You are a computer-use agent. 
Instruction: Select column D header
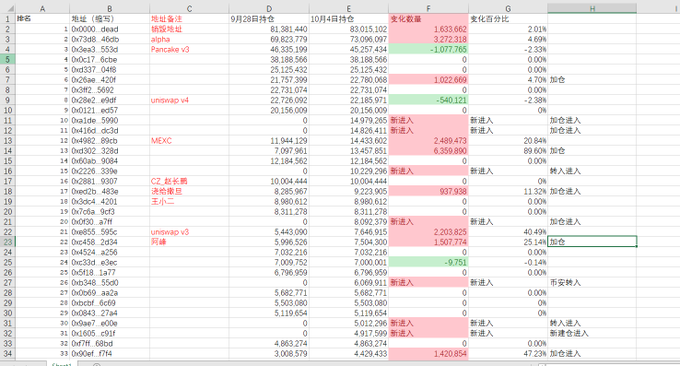(269, 8)
